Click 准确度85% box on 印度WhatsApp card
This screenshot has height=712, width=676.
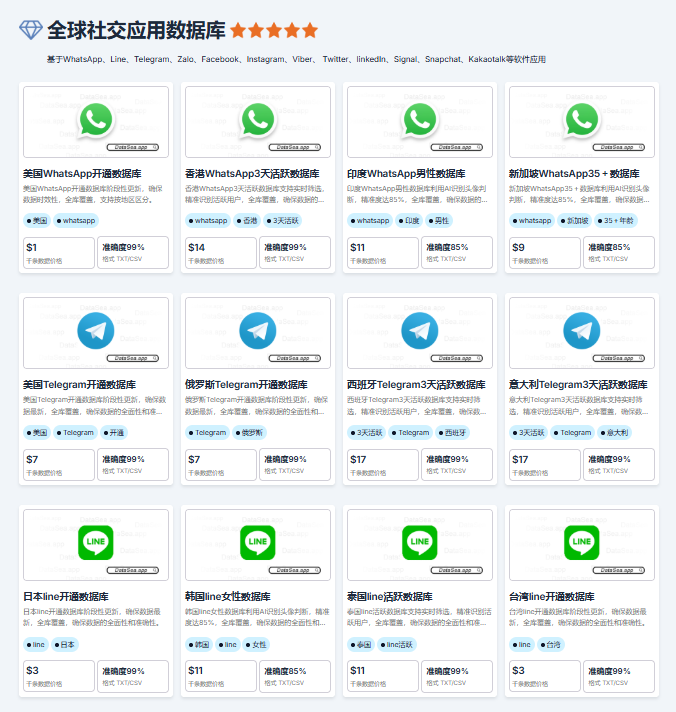click(x=457, y=252)
